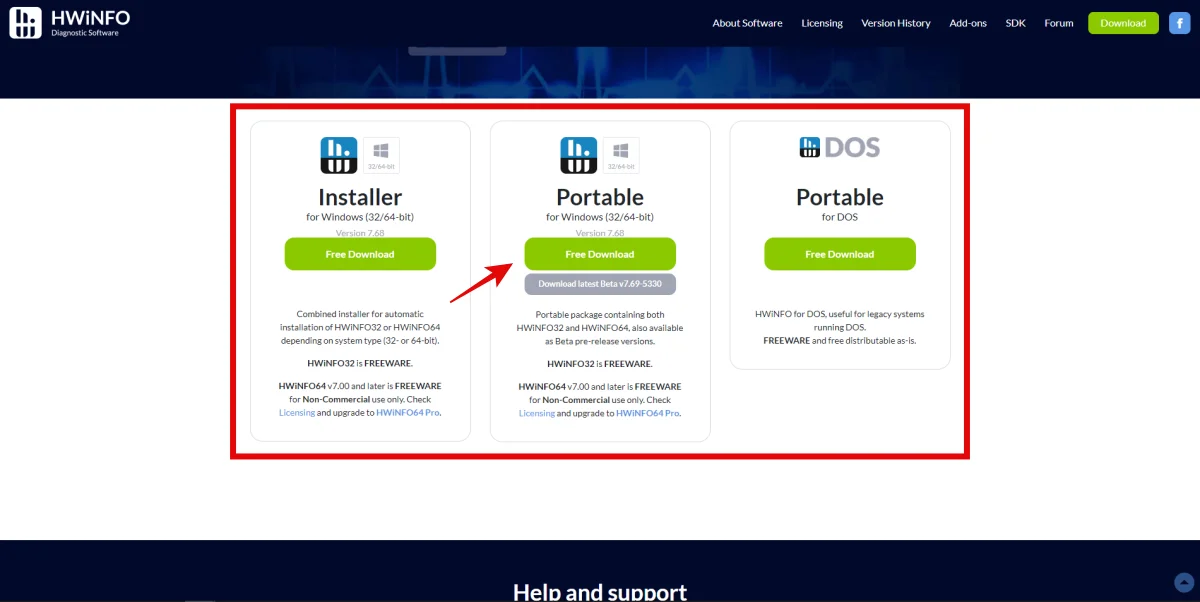Open the About Software menu
The width and height of the screenshot is (1200, 602).
click(747, 23)
